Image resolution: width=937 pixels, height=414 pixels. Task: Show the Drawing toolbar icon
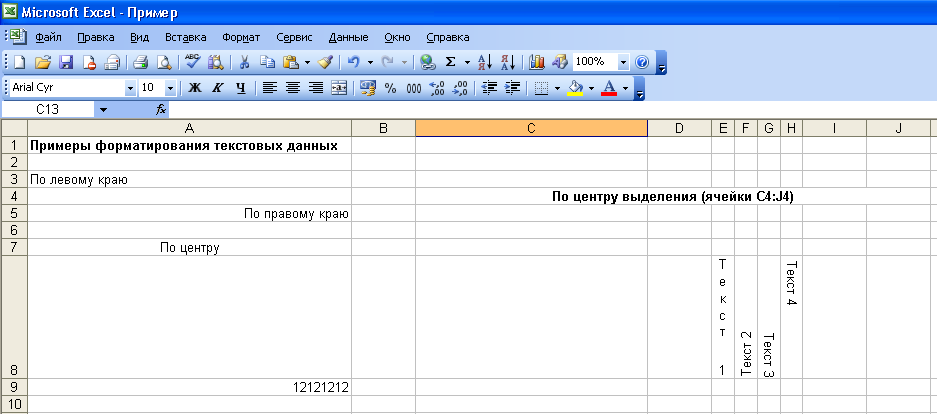click(x=559, y=62)
